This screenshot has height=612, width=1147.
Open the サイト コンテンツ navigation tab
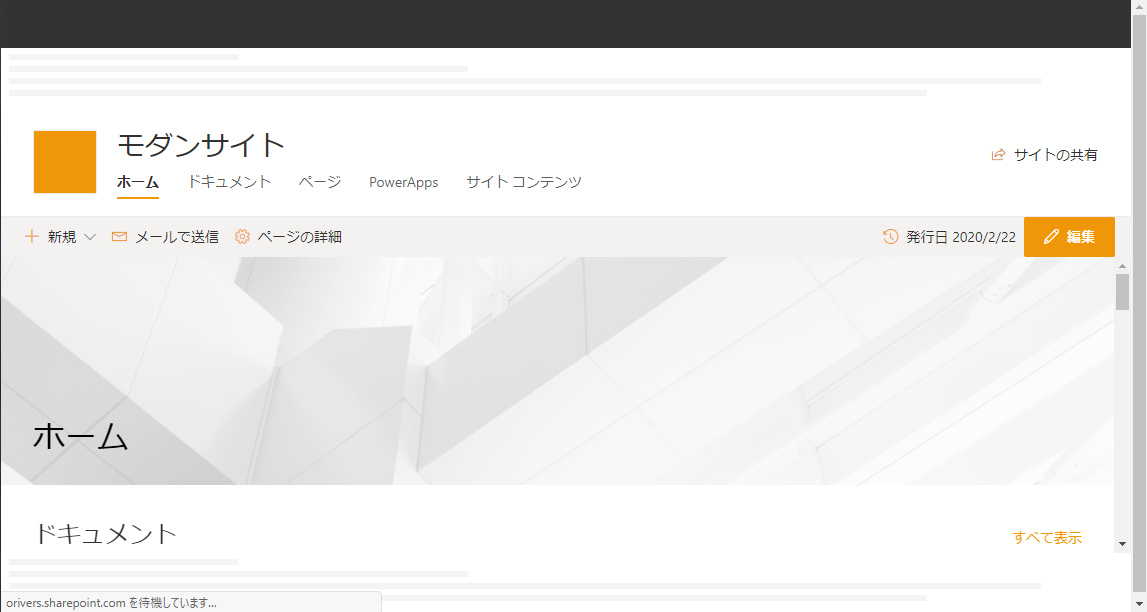(x=524, y=182)
